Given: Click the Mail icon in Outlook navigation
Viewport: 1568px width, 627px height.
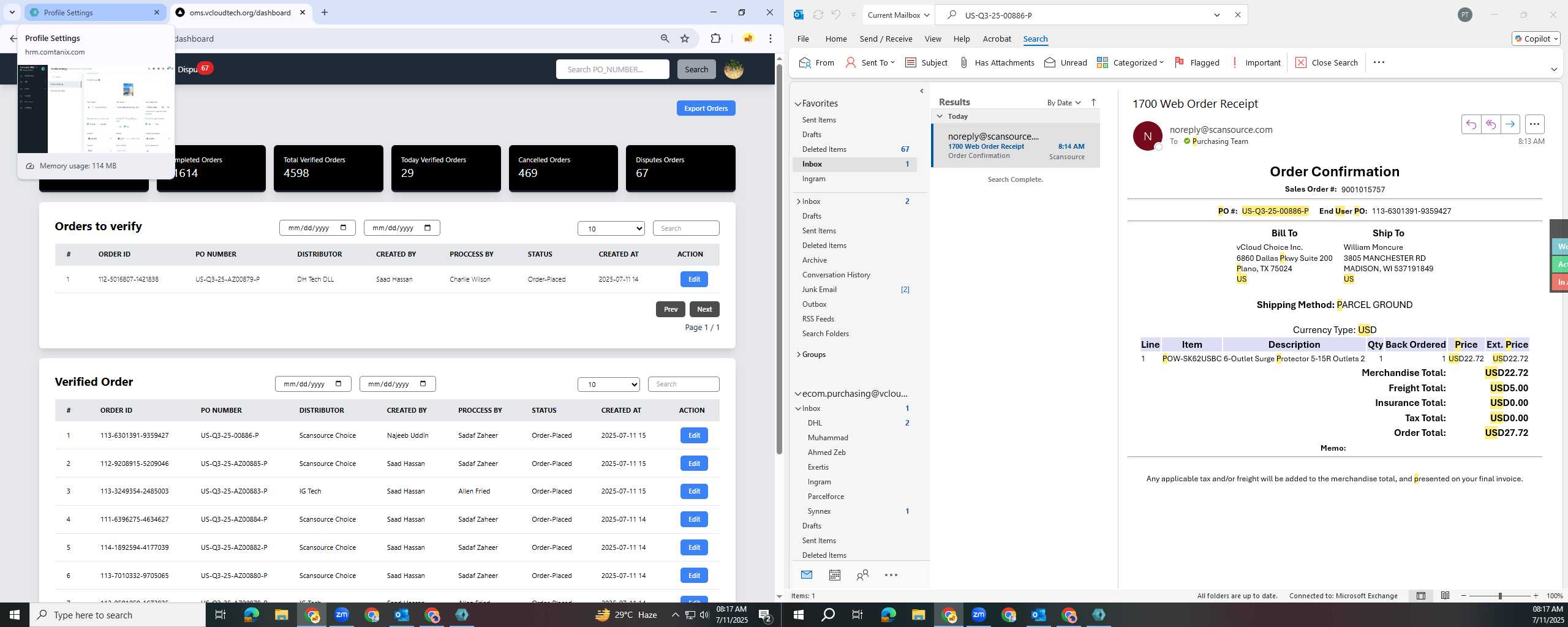Looking at the screenshot, I should click(806, 575).
